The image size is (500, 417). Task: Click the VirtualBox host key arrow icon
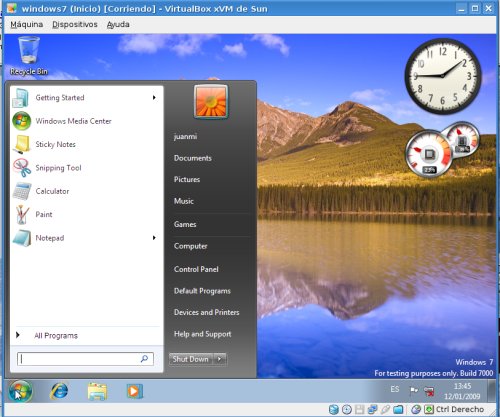point(429,409)
